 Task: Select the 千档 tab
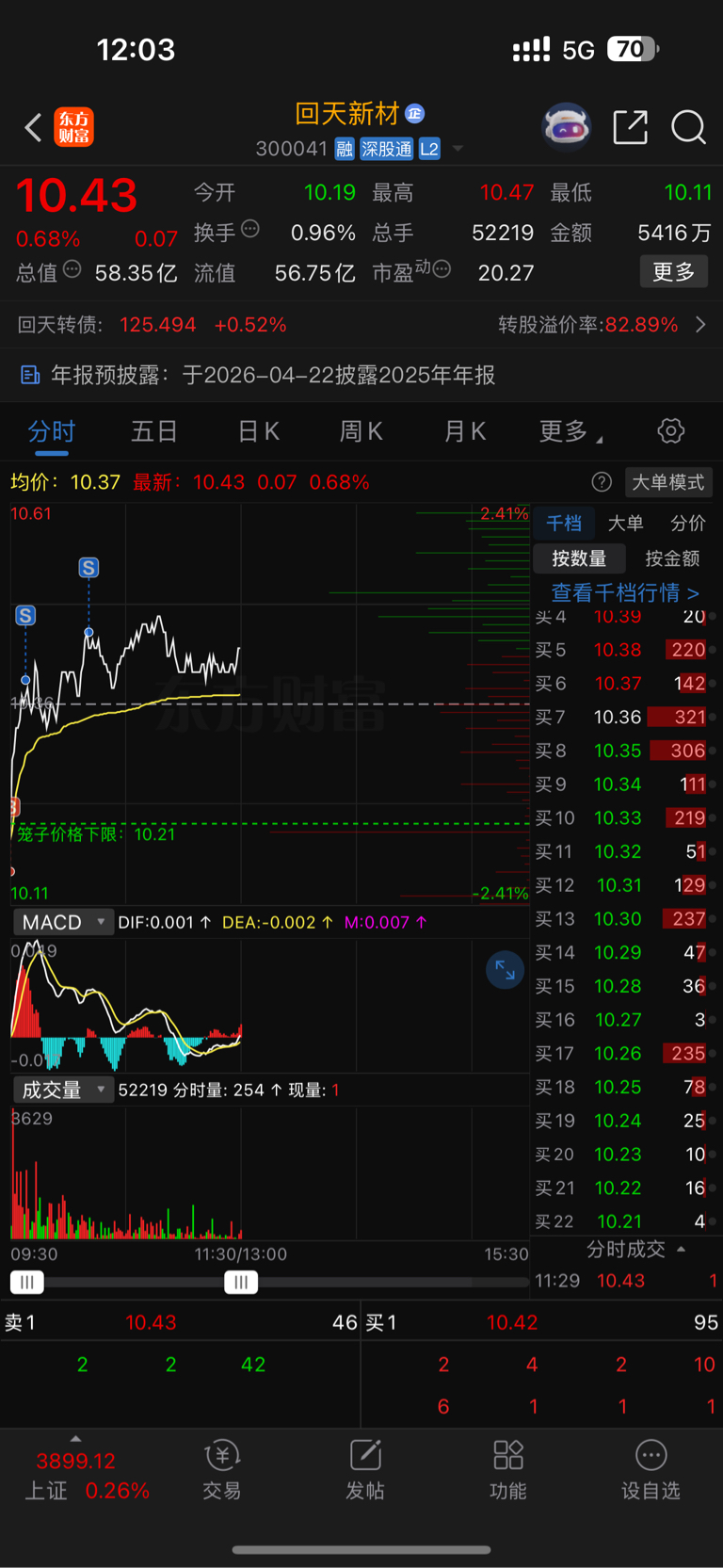(564, 523)
